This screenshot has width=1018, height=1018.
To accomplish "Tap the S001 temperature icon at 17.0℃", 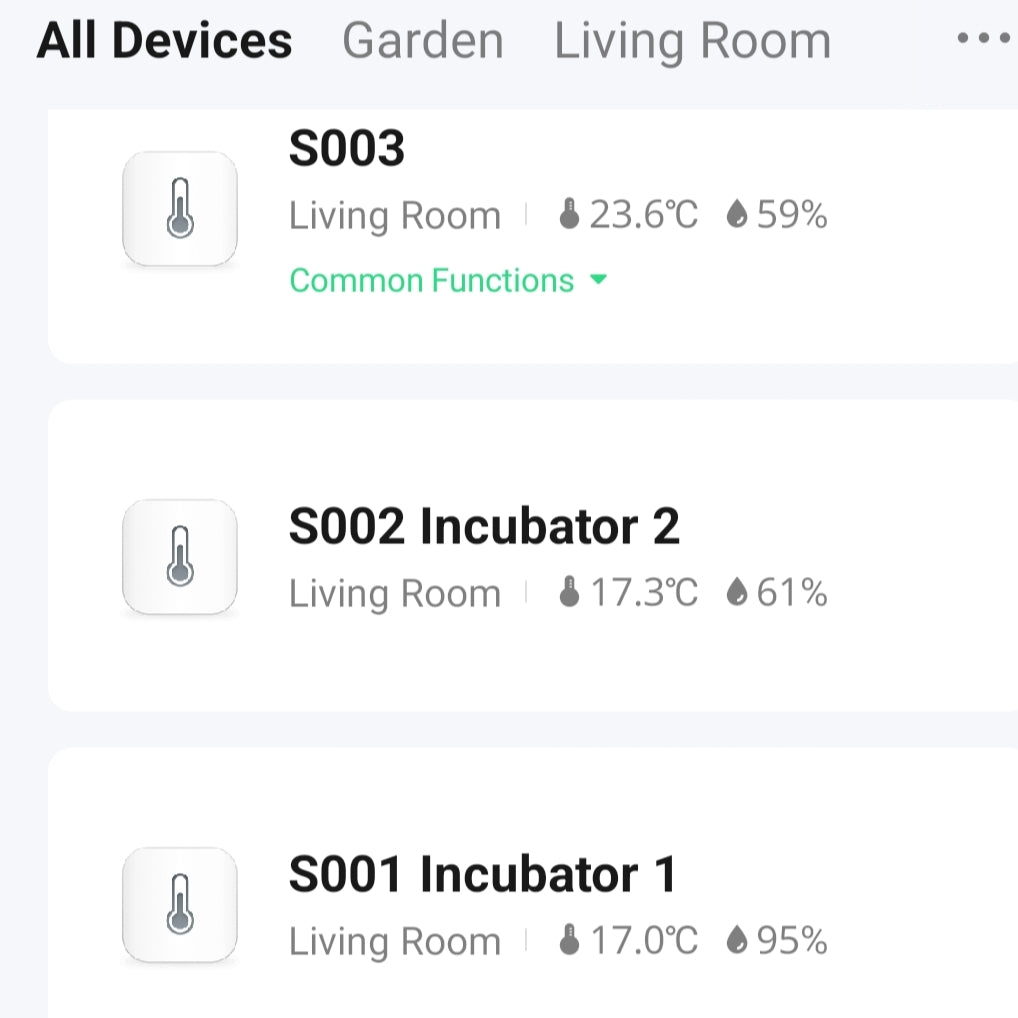I will coord(569,941).
